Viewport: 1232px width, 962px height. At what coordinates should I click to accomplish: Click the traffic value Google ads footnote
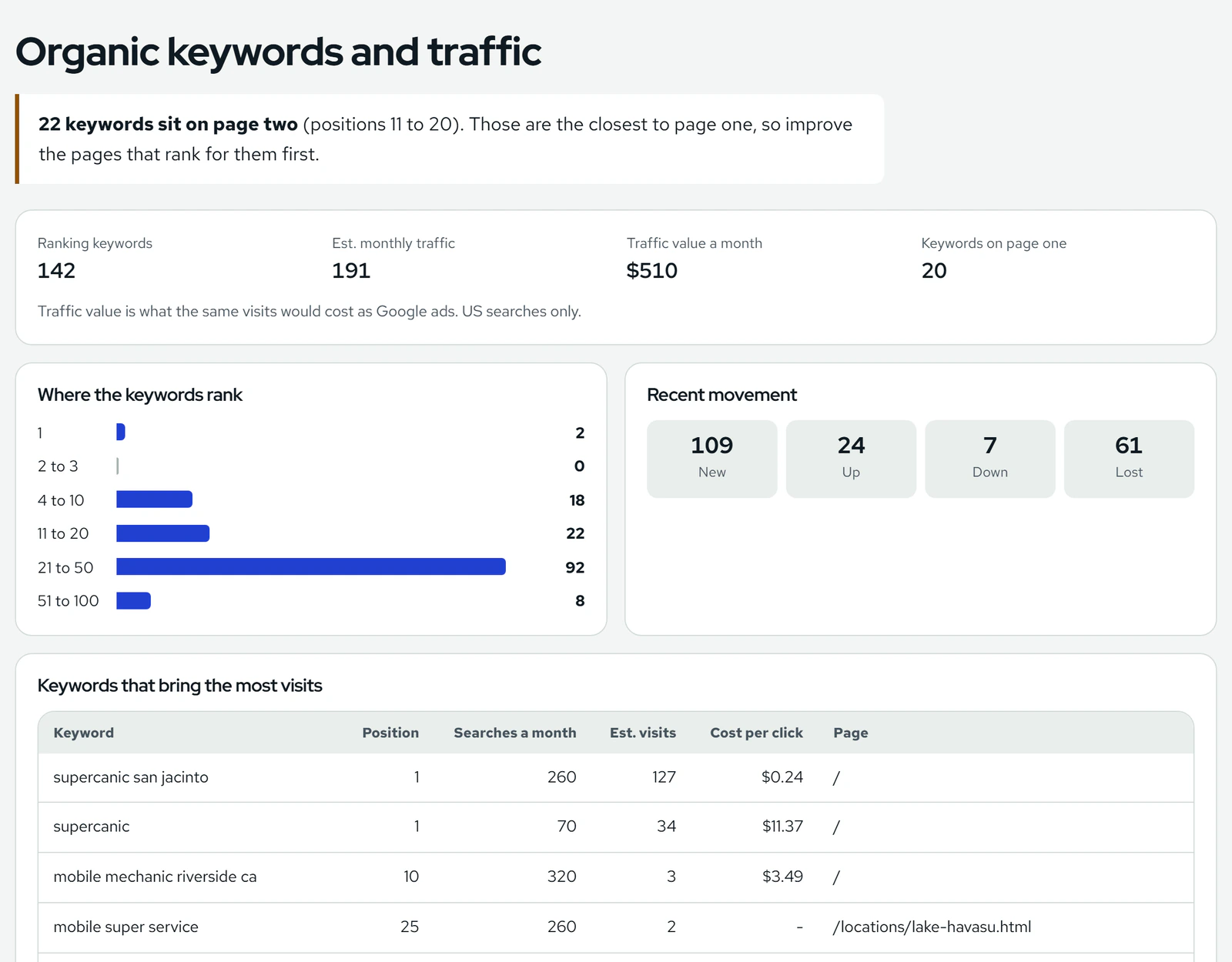(310, 311)
